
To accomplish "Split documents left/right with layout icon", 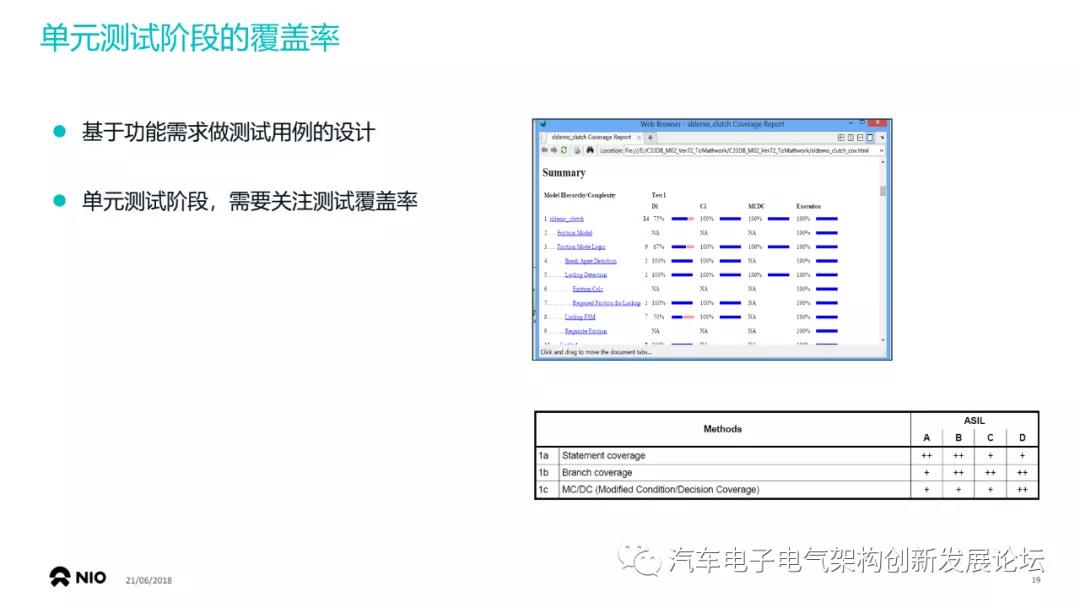I will pyautogui.click(x=851, y=138).
